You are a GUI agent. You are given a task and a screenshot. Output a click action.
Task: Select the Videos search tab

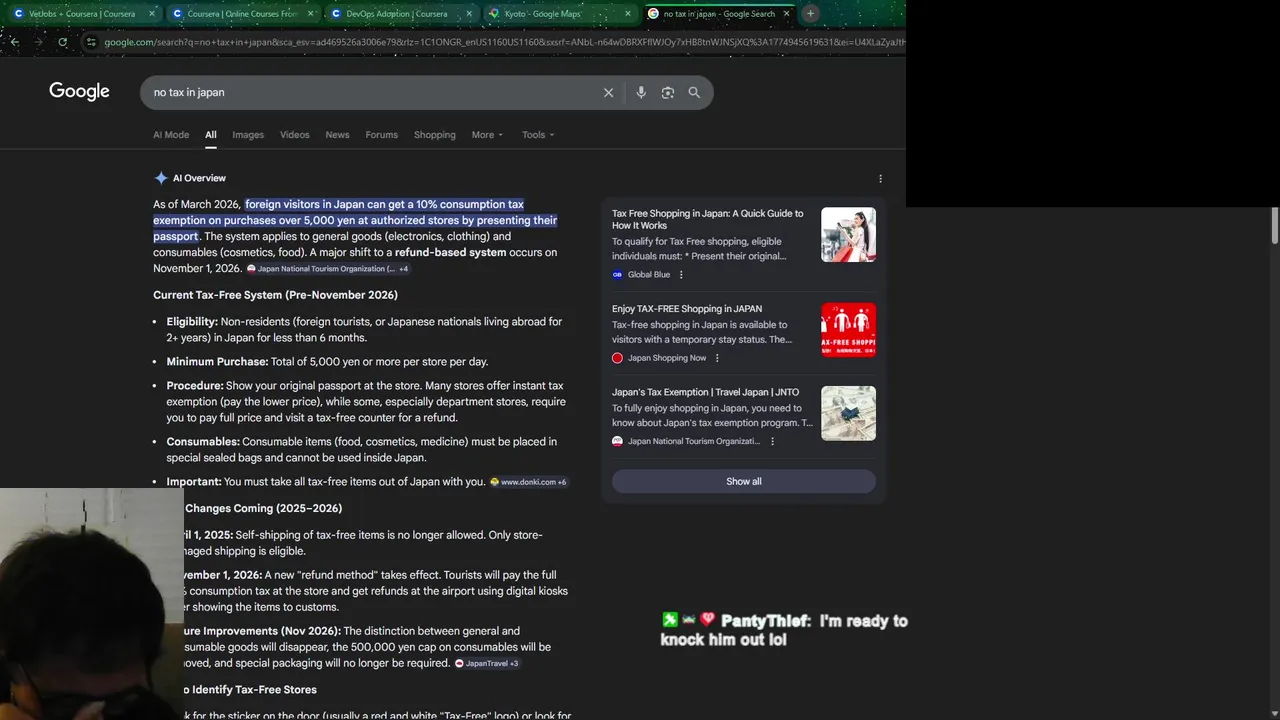point(295,135)
